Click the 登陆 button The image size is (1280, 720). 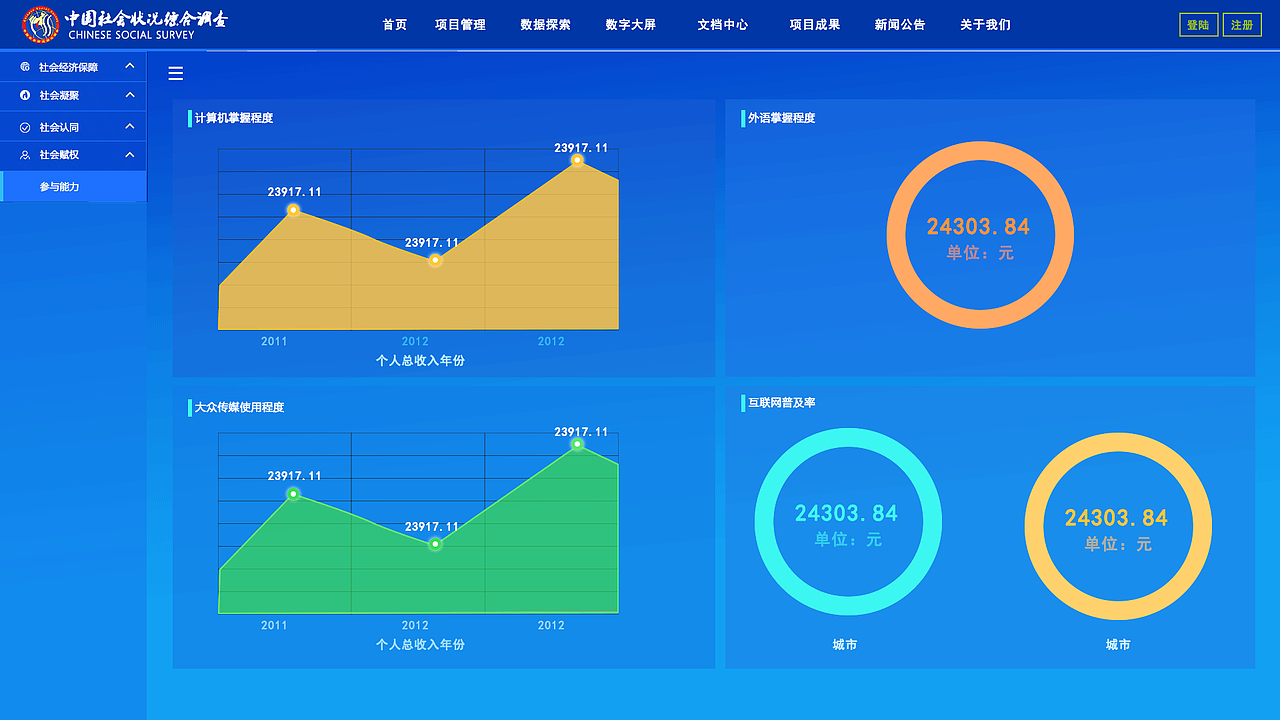coord(1198,24)
